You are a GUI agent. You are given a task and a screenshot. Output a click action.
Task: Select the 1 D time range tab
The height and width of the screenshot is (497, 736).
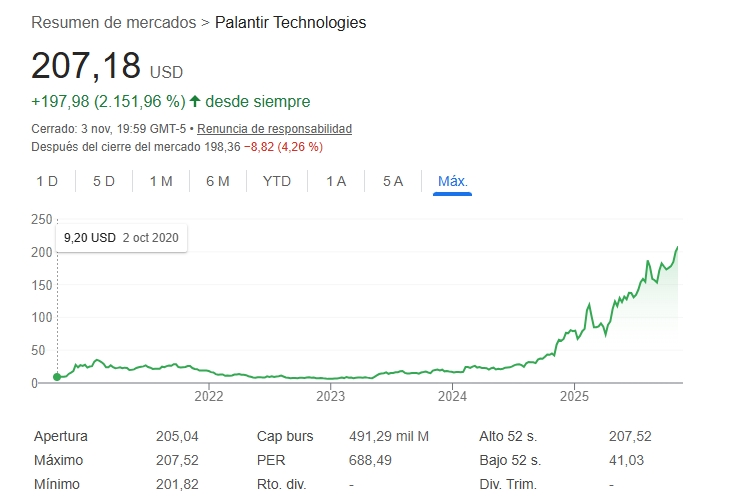pos(47,181)
